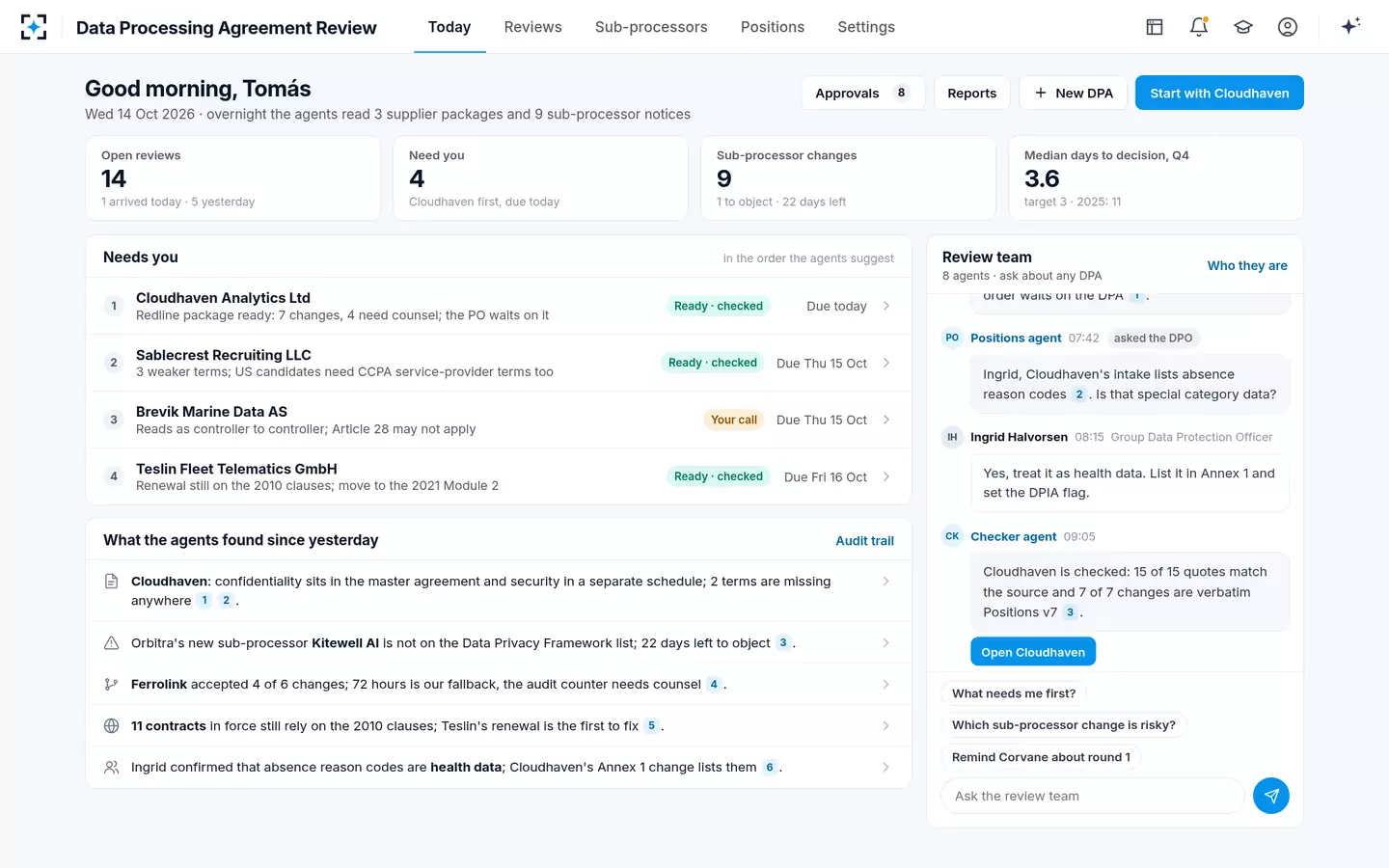
Task: Click the Ask the review team field
Action: tap(1093, 796)
